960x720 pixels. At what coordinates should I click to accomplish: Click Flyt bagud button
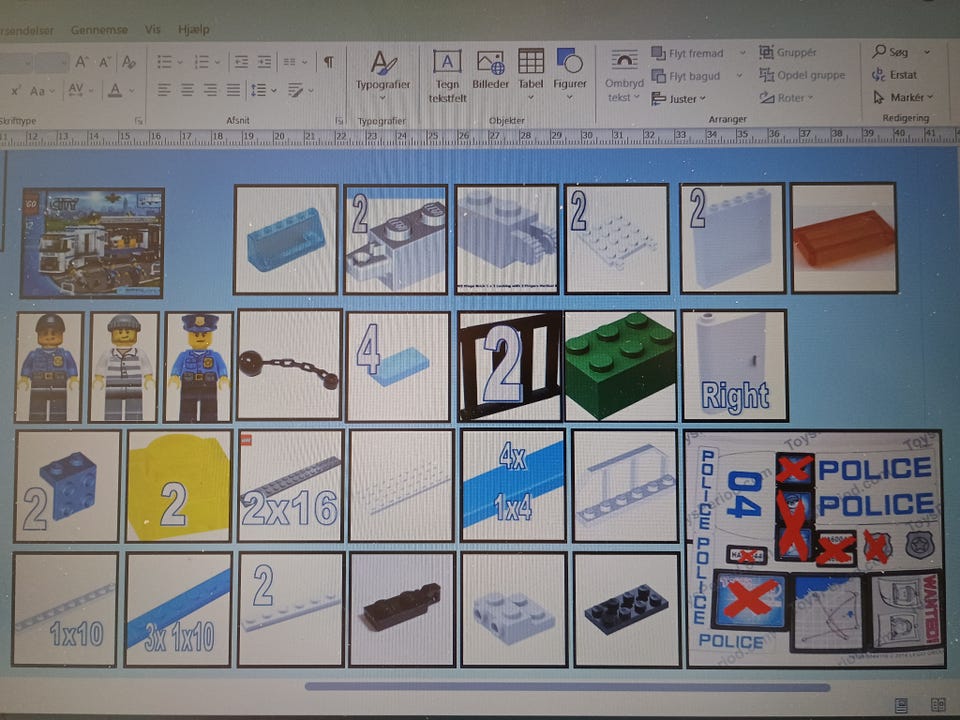(x=685, y=76)
